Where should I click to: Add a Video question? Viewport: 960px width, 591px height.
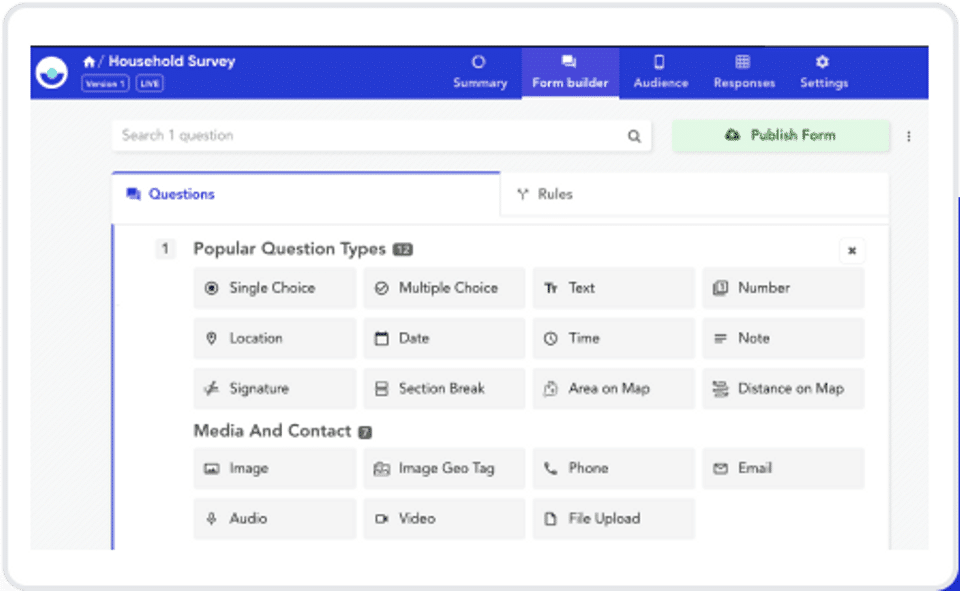444,519
